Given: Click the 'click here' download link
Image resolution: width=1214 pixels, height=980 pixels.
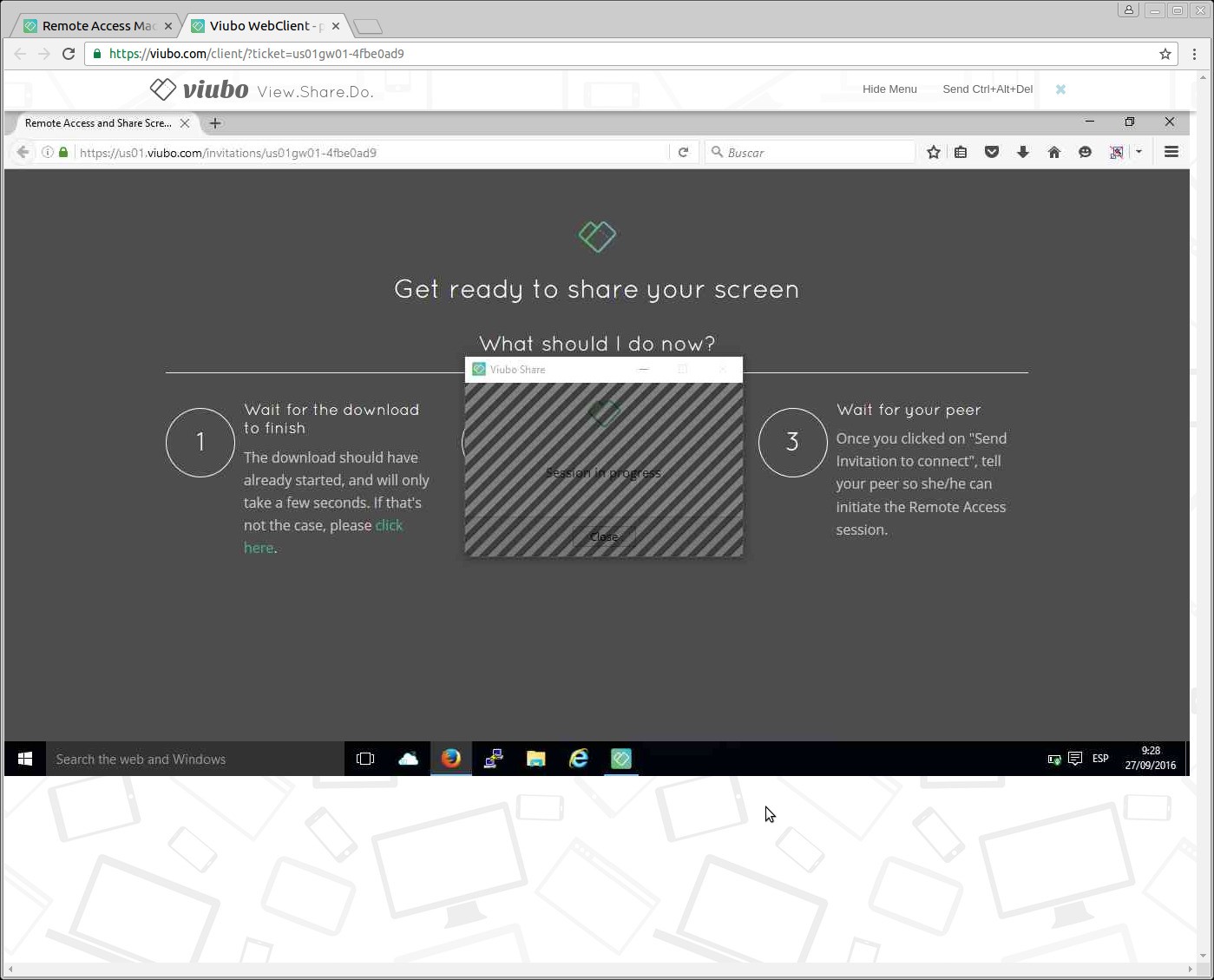Looking at the screenshot, I should pyautogui.click(x=389, y=525).
